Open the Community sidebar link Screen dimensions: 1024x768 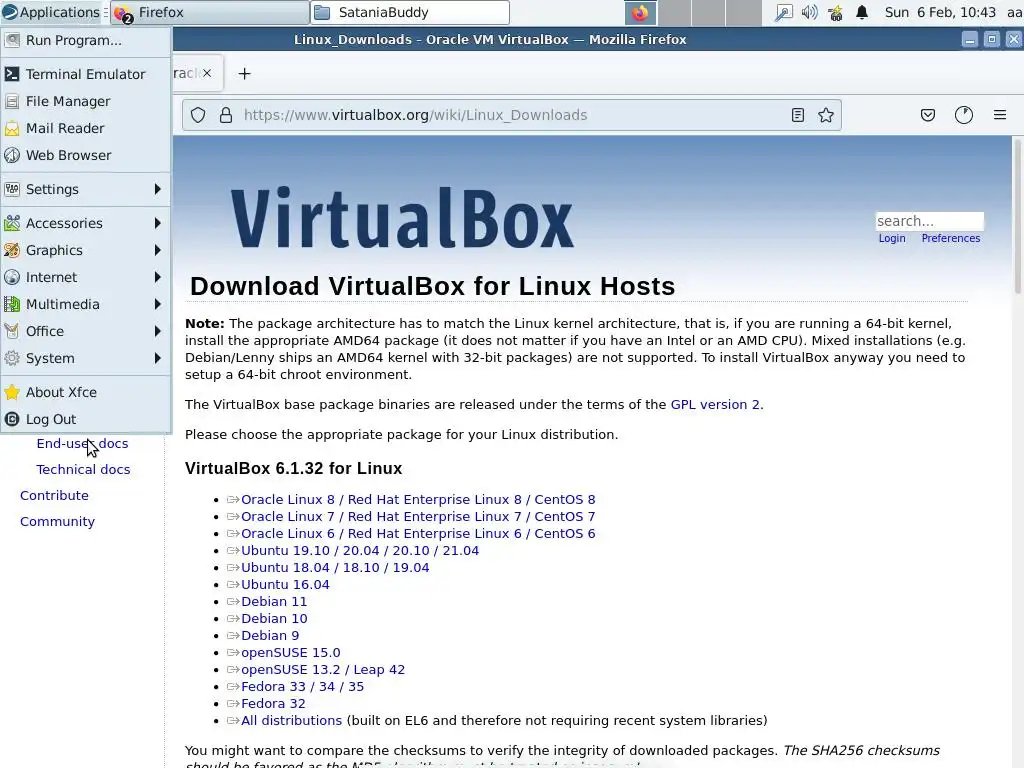57,522
